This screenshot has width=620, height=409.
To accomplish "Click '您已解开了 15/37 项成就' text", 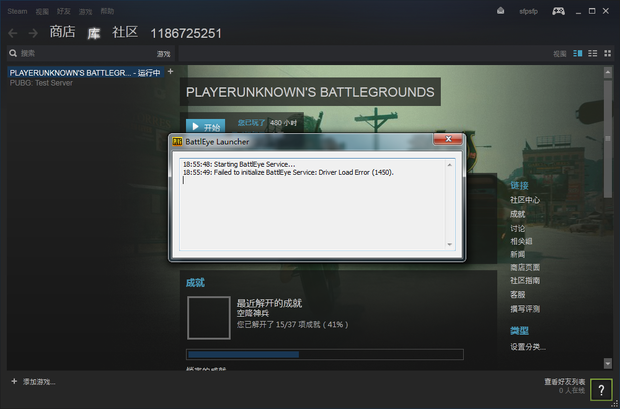I will click(292, 324).
